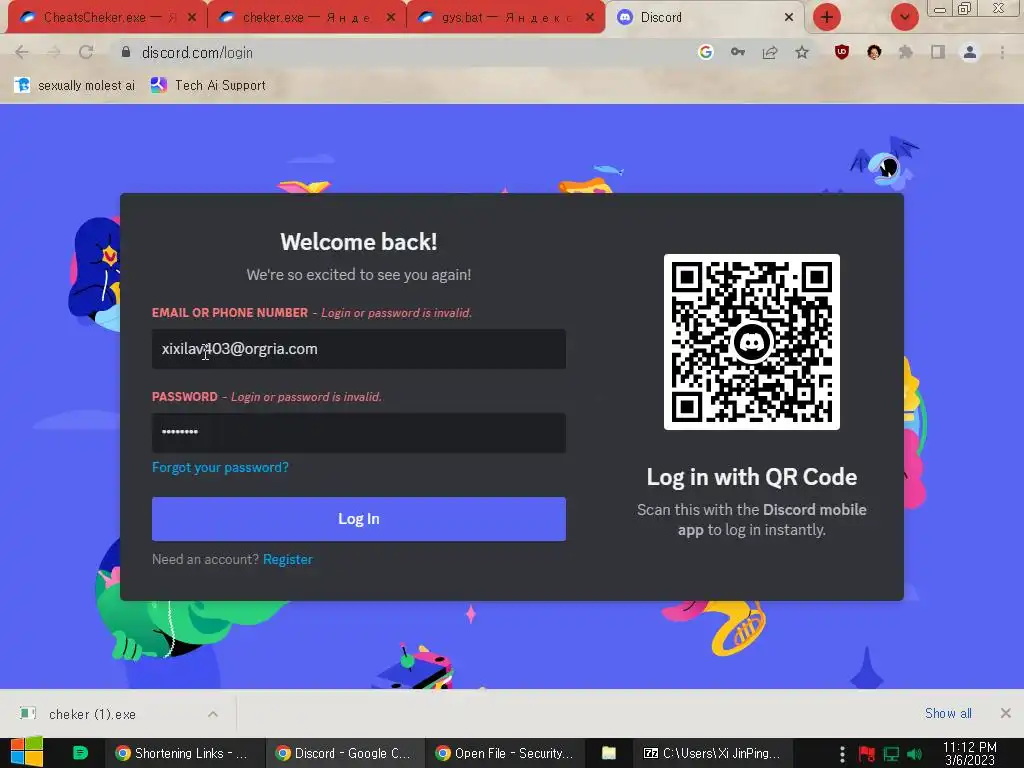Open uBlock Origin extension
The height and width of the screenshot is (768, 1024).
(x=842, y=52)
